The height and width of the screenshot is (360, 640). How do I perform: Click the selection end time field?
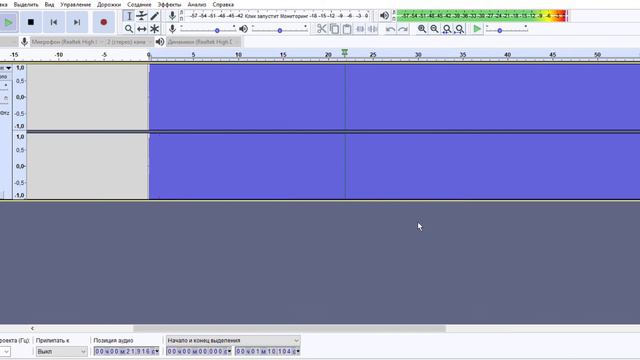pos(267,351)
